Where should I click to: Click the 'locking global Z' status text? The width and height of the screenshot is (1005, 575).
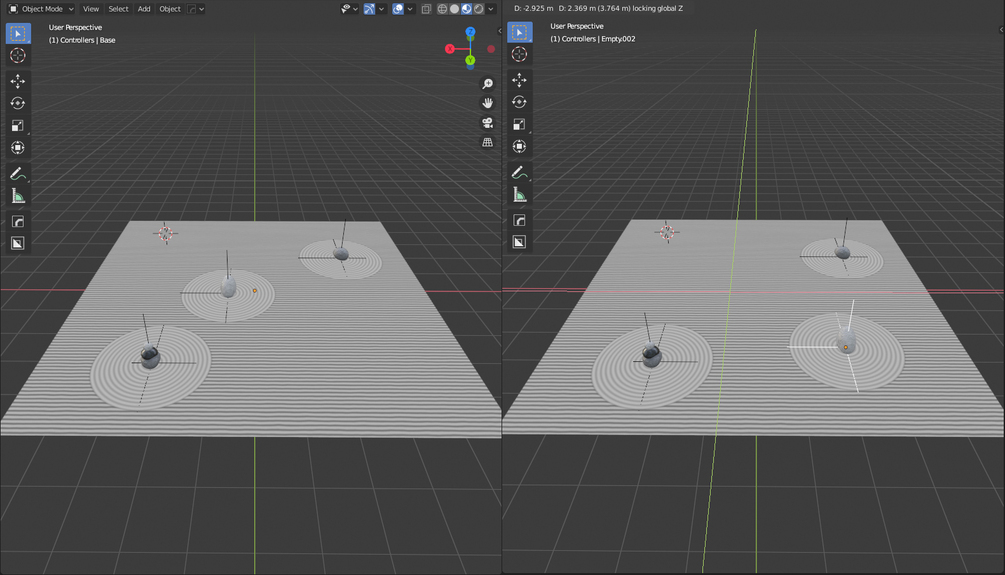[658, 8]
